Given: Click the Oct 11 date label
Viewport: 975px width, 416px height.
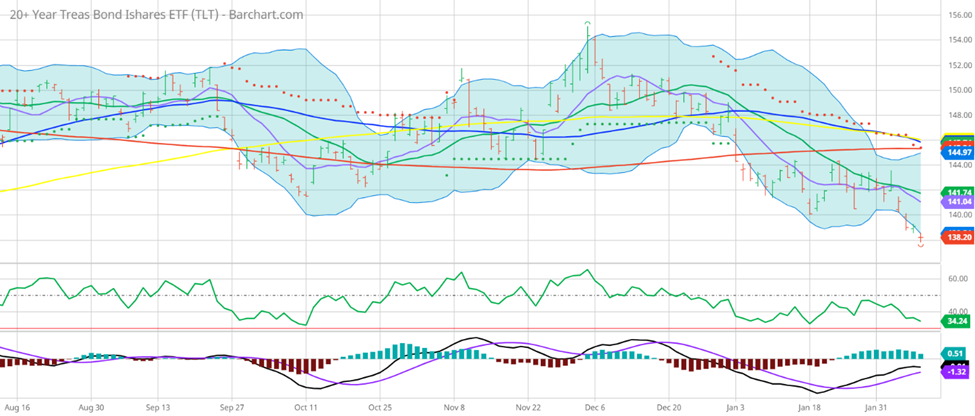Looking at the screenshot, I should pos(307,408).
